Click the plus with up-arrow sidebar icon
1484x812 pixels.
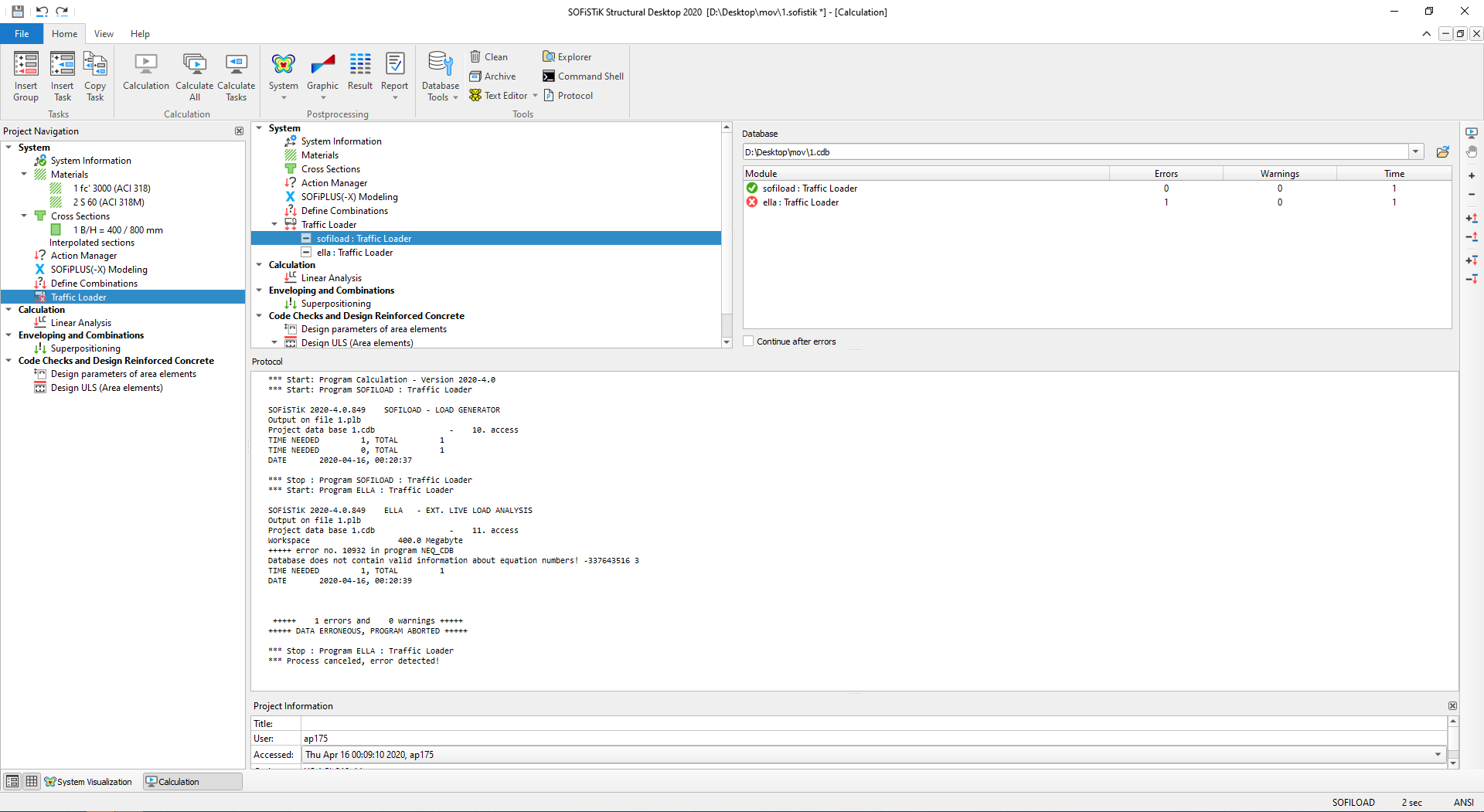[x=1472, y=219]
